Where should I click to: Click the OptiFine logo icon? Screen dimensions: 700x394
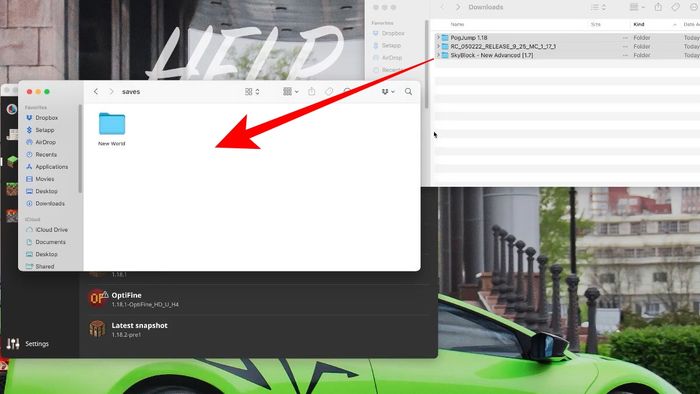98,299
